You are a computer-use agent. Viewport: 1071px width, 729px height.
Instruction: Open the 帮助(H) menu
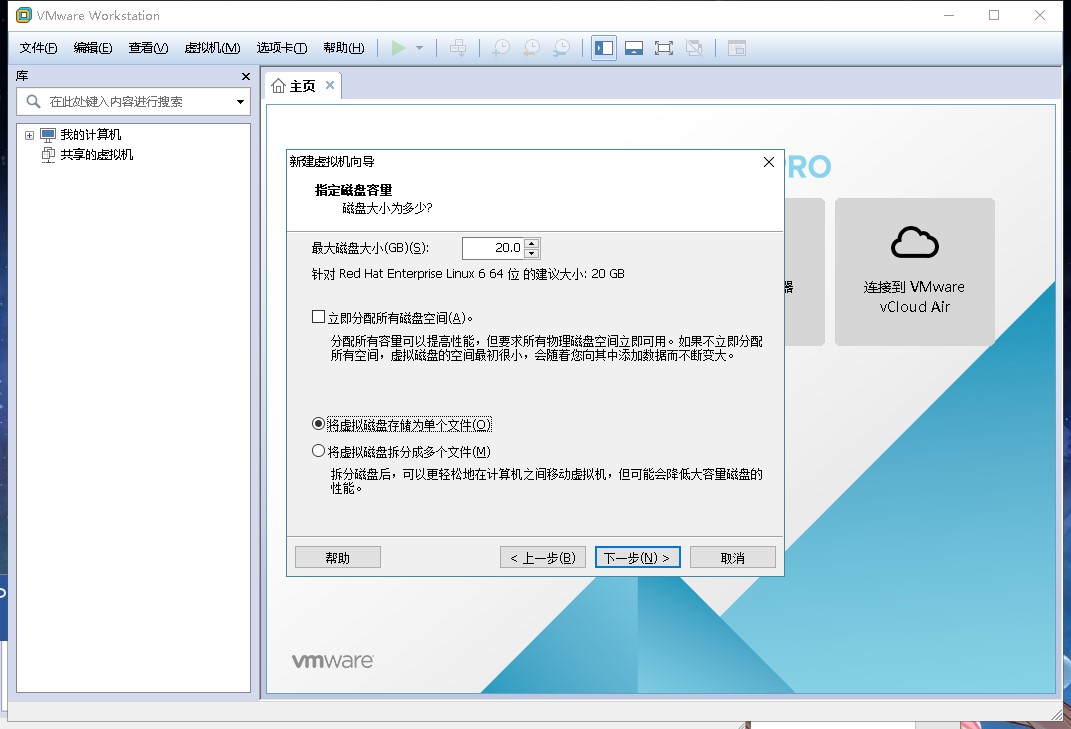pos(344,48)
